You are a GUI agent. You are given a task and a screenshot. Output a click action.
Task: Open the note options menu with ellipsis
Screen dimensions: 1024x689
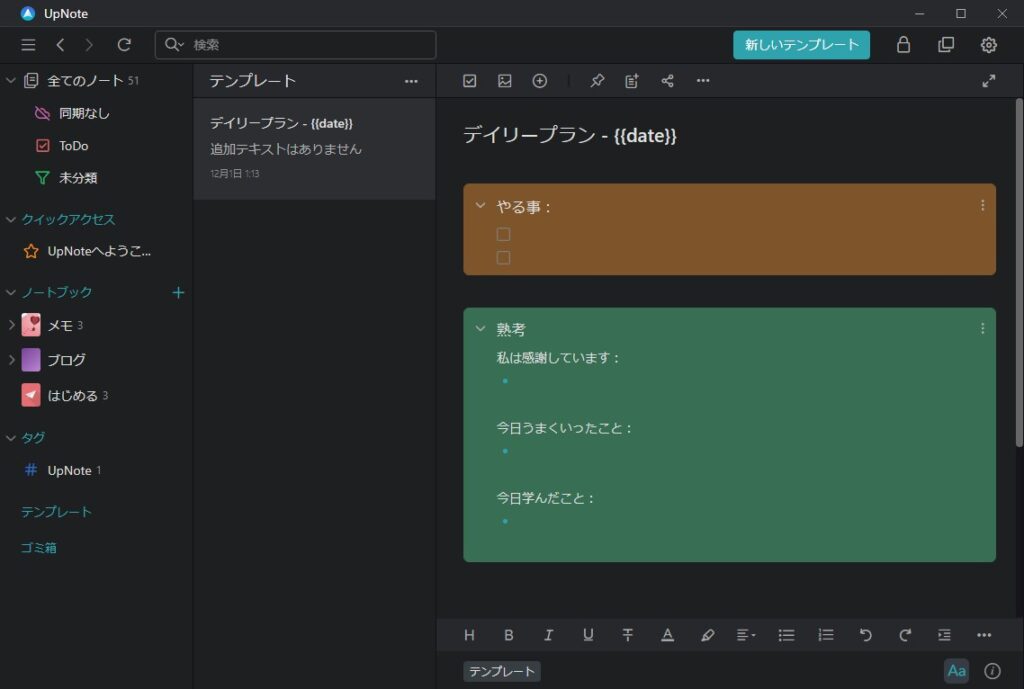[x=703, y=80]
